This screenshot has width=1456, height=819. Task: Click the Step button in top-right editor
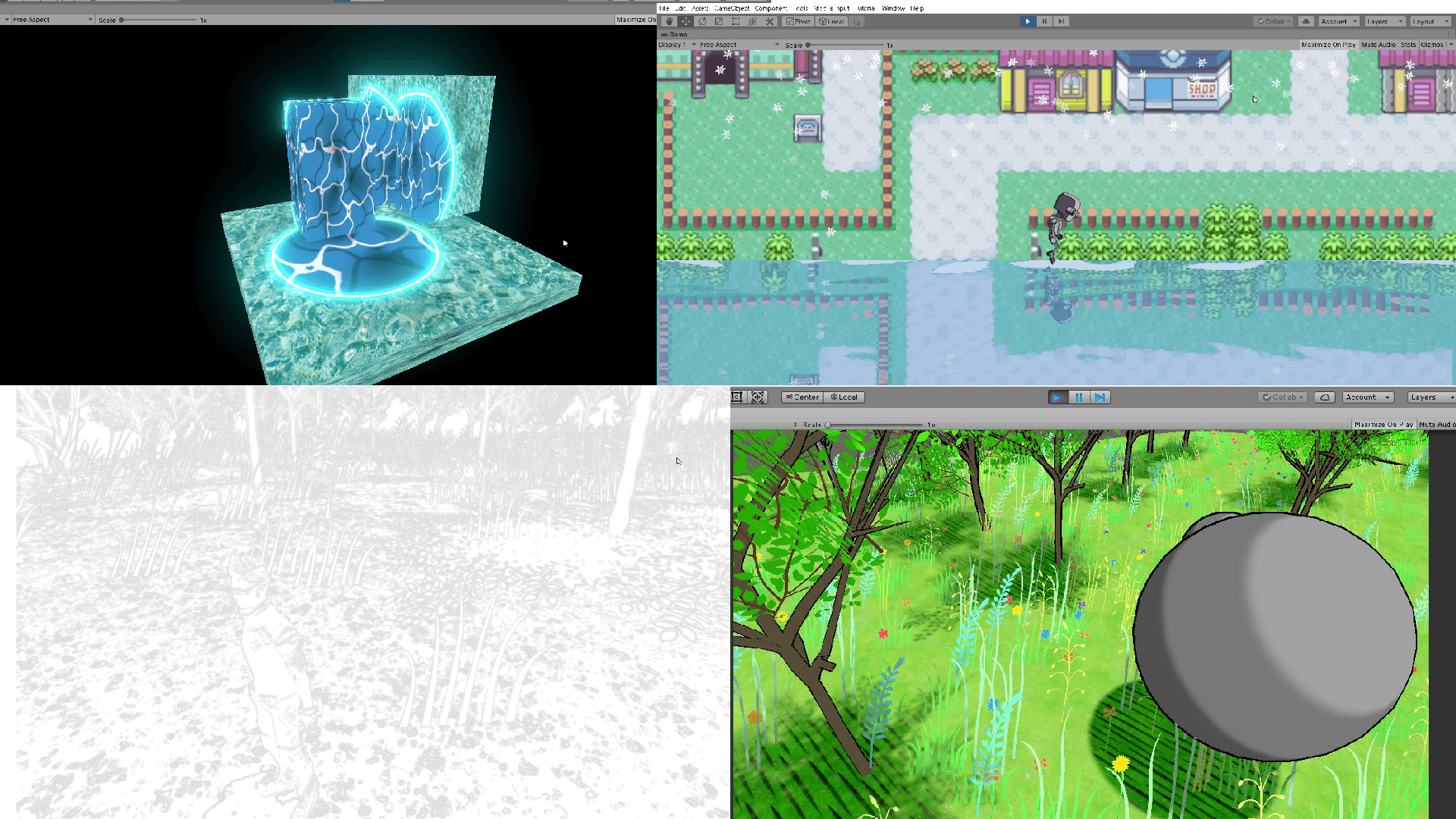tap(1061, 21)
